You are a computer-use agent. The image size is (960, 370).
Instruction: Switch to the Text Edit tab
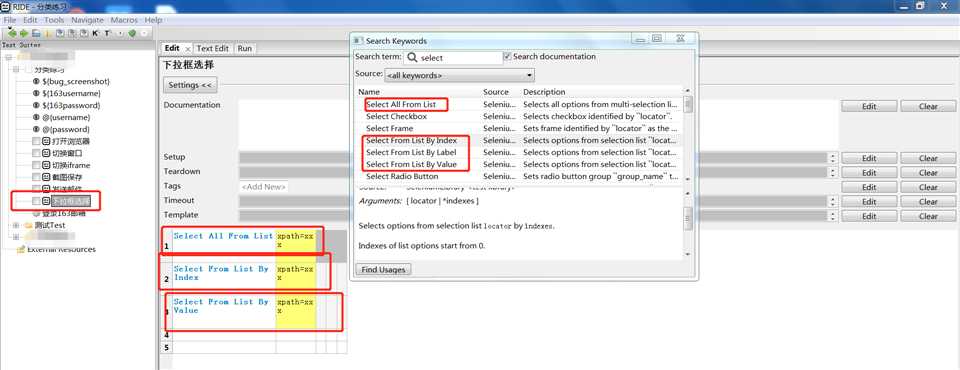coord(212,48)
